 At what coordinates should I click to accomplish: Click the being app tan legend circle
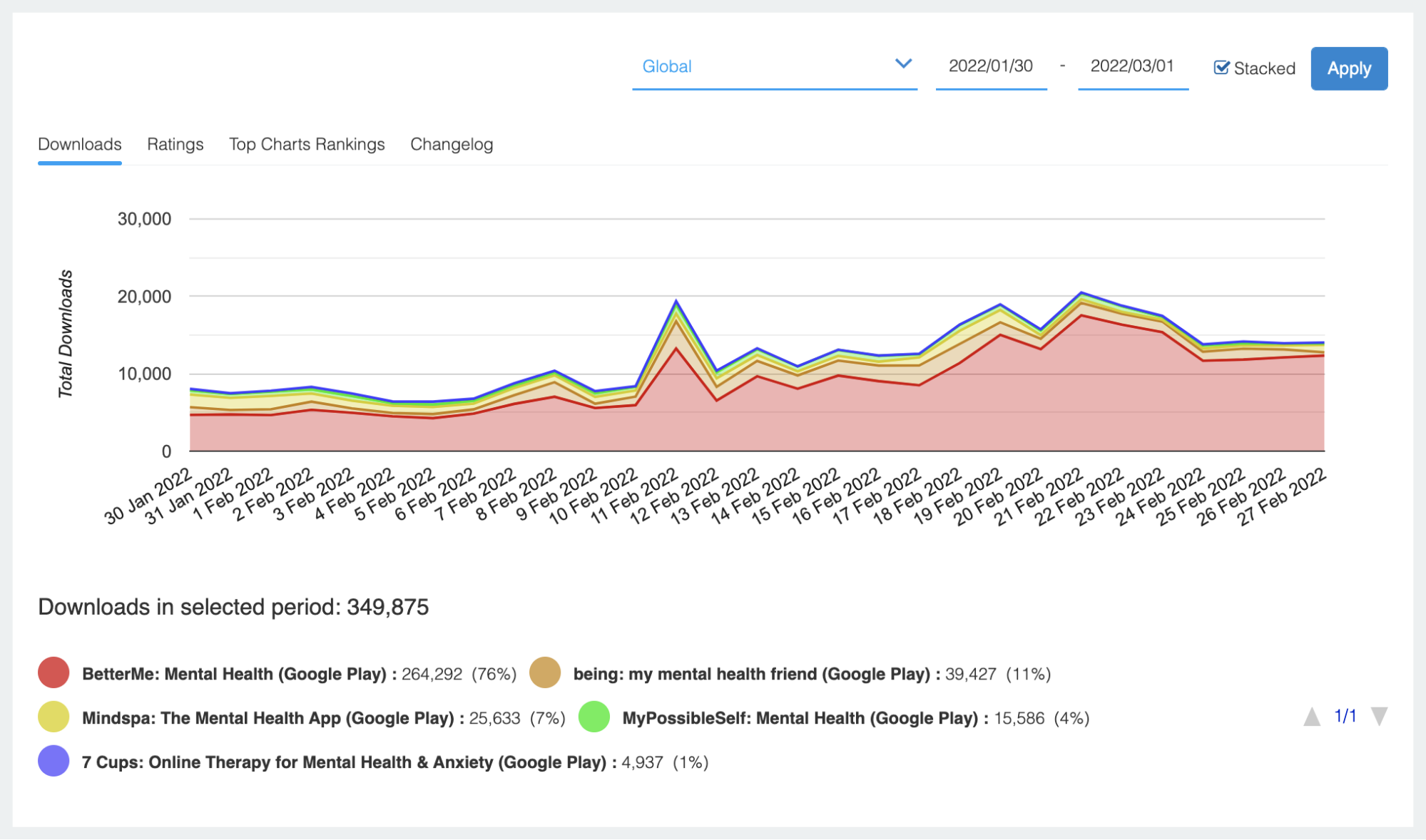coord(545,672)
